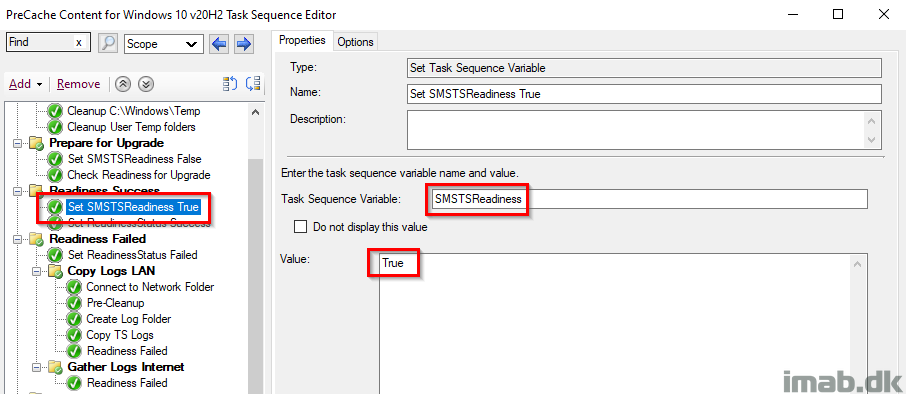Open the Add dropdown menu

(x=25, y=84)
